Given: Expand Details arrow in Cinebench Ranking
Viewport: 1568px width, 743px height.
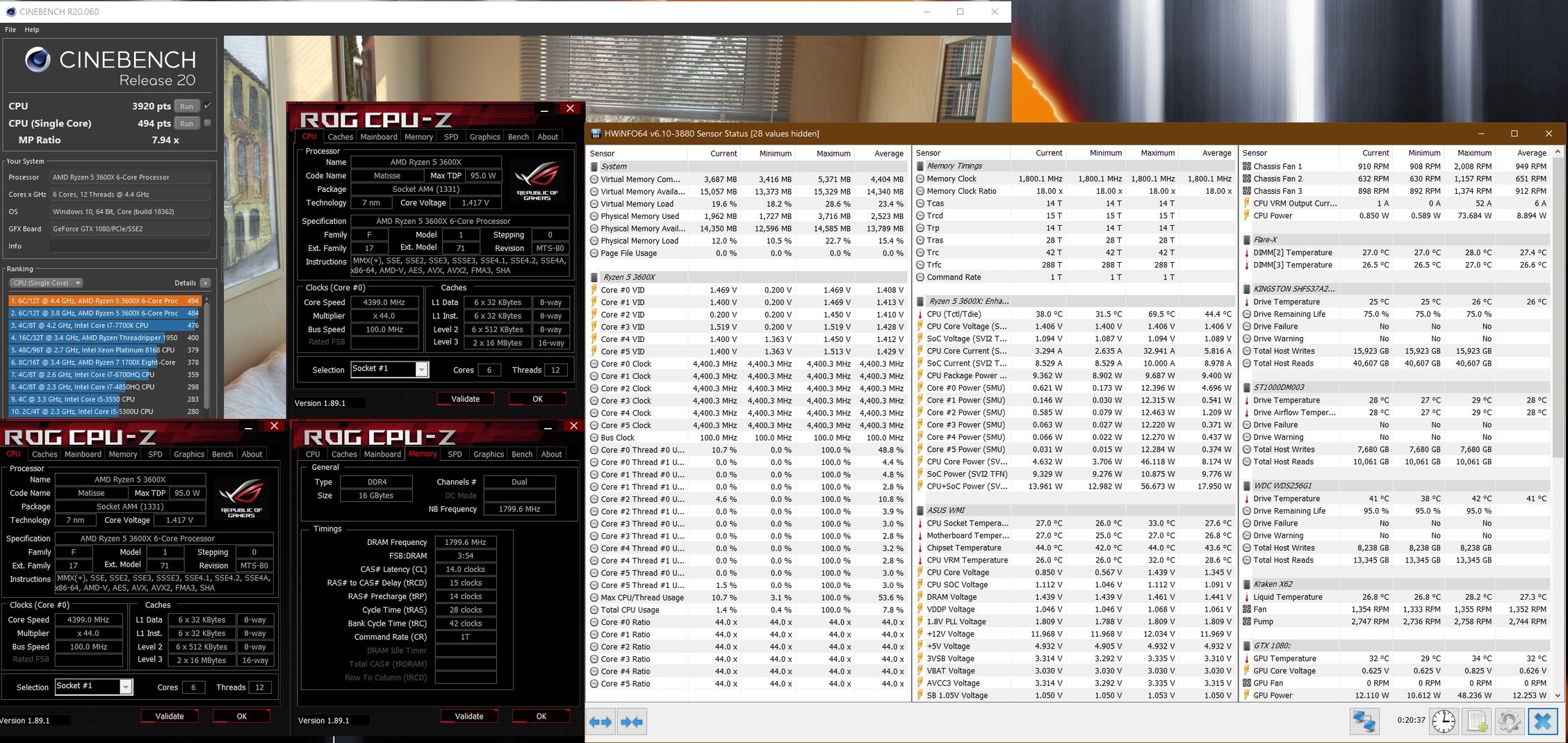Looking at the screenshot, I should click(205, 283).
